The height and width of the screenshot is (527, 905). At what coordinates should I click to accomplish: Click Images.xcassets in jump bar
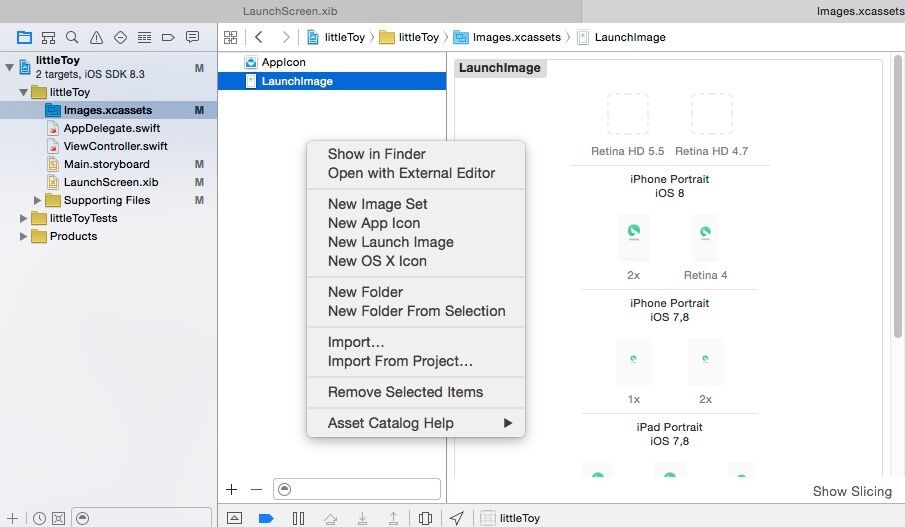tap(507, 38)
